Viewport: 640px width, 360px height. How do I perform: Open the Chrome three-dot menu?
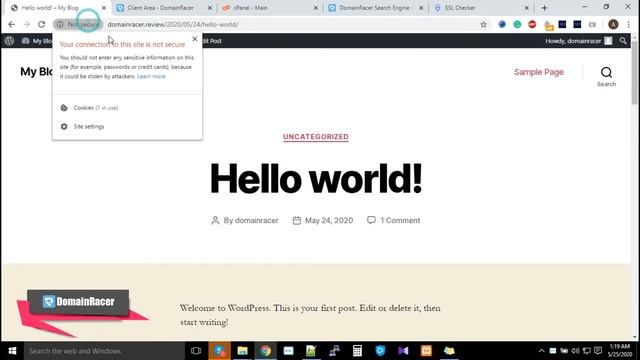(629, 24)
